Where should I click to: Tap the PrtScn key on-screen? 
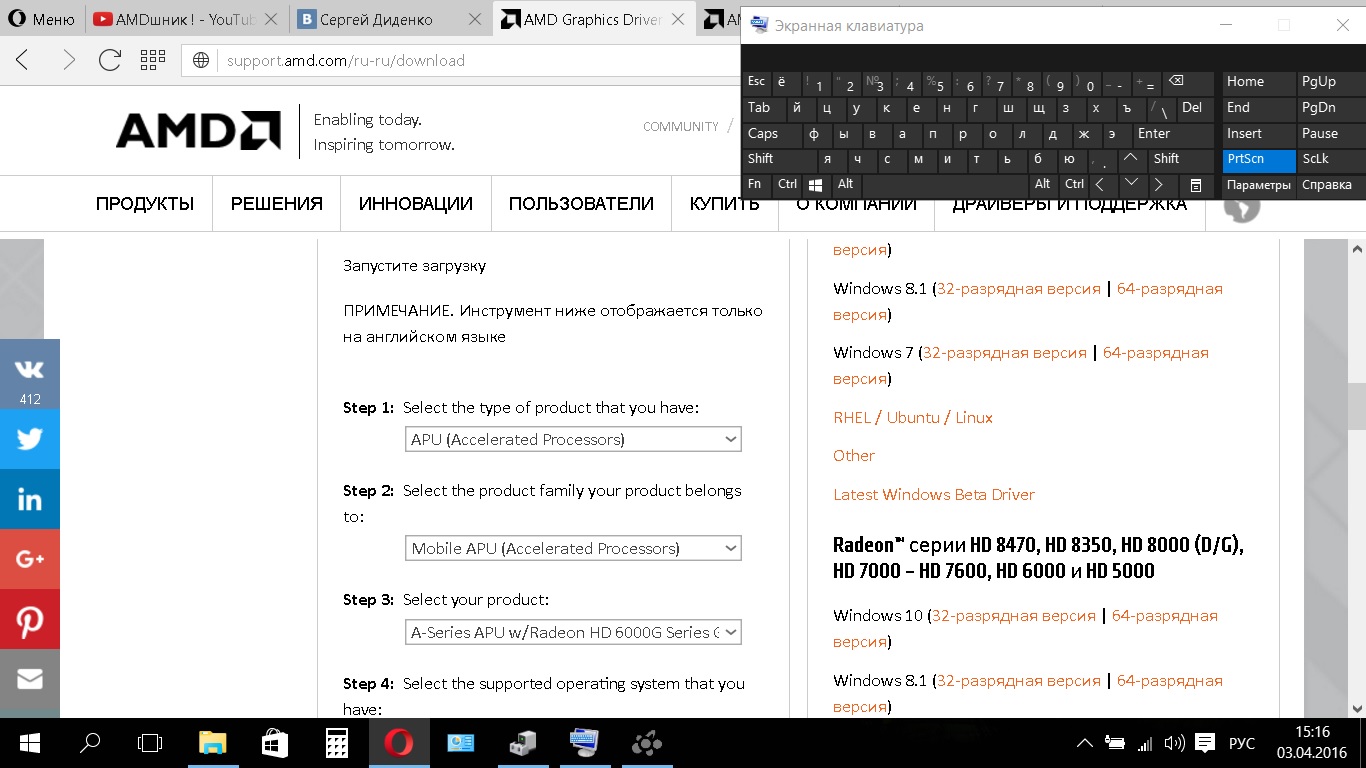[x=1258, y=159]
